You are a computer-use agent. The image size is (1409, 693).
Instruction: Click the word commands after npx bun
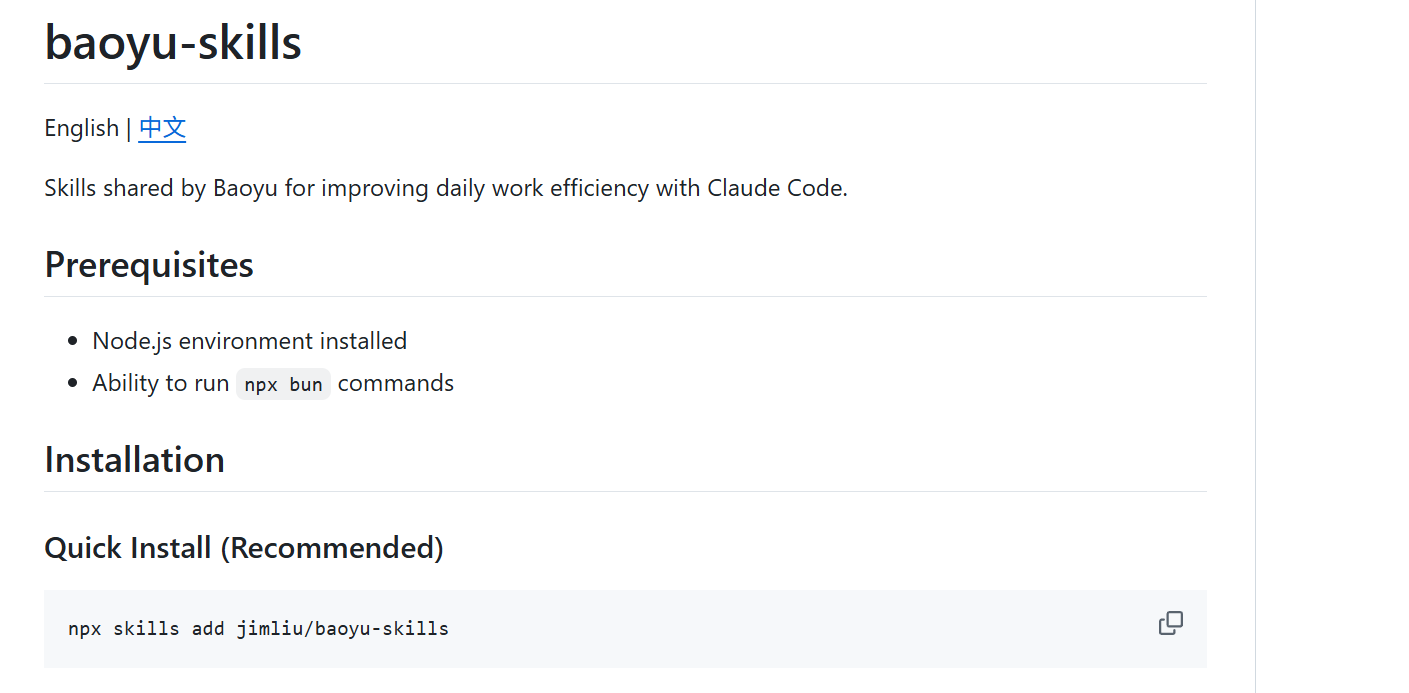(396, 384)
